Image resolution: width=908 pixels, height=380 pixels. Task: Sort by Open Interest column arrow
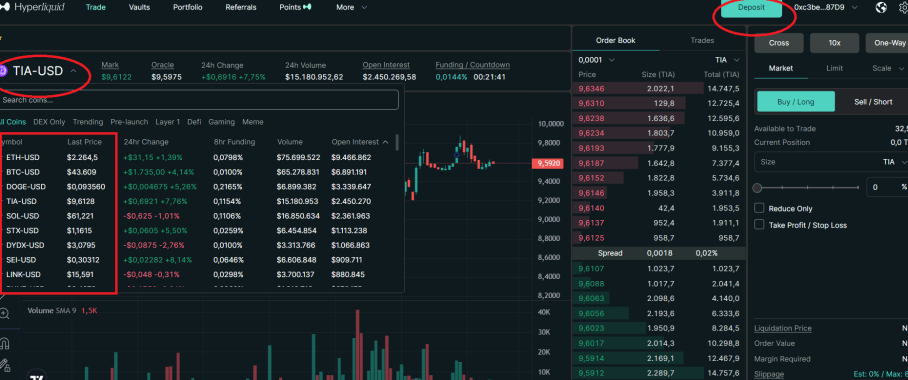(386, 142)
